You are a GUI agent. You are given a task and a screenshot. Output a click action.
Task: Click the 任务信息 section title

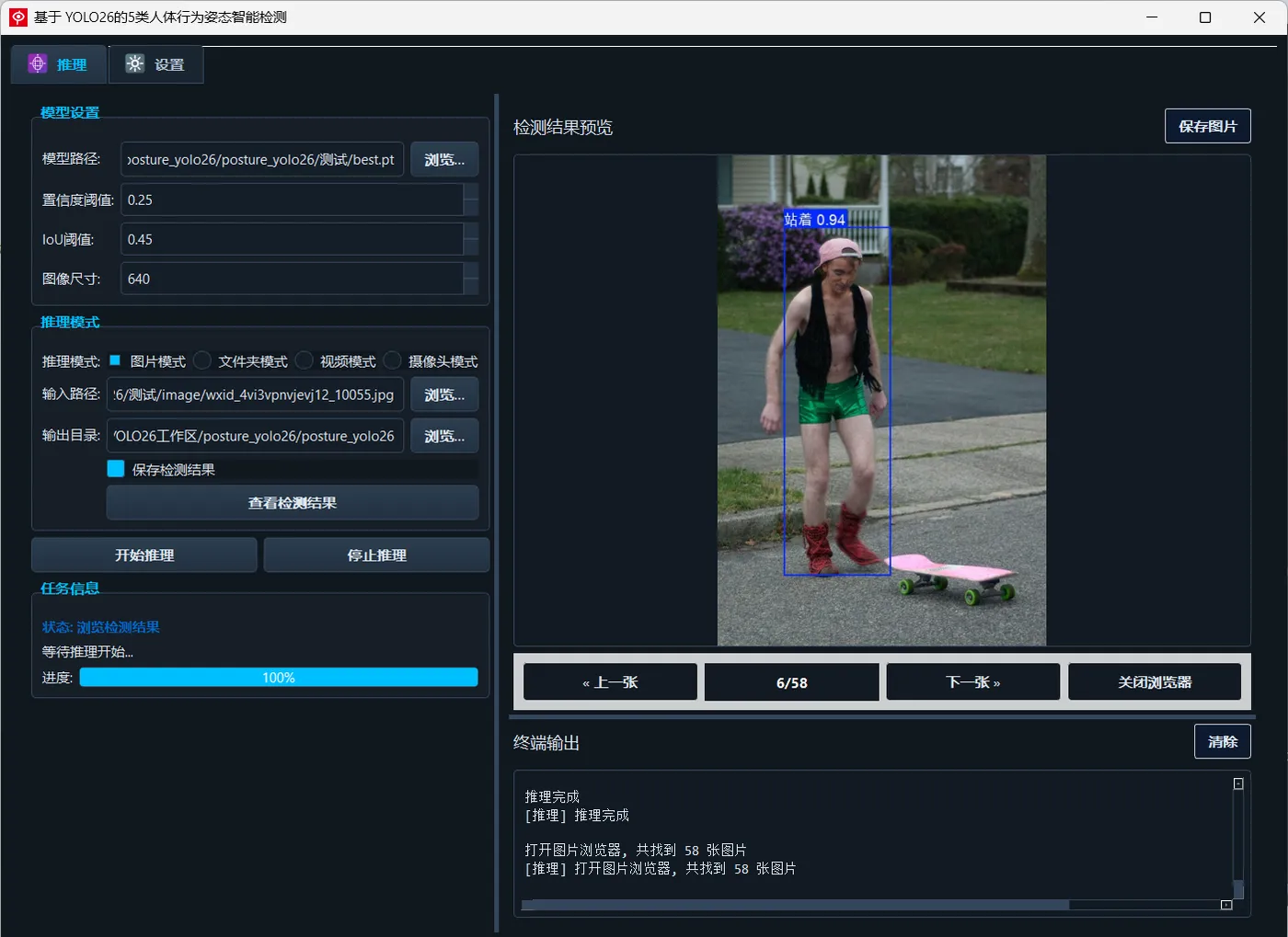(x=70, y=588)
